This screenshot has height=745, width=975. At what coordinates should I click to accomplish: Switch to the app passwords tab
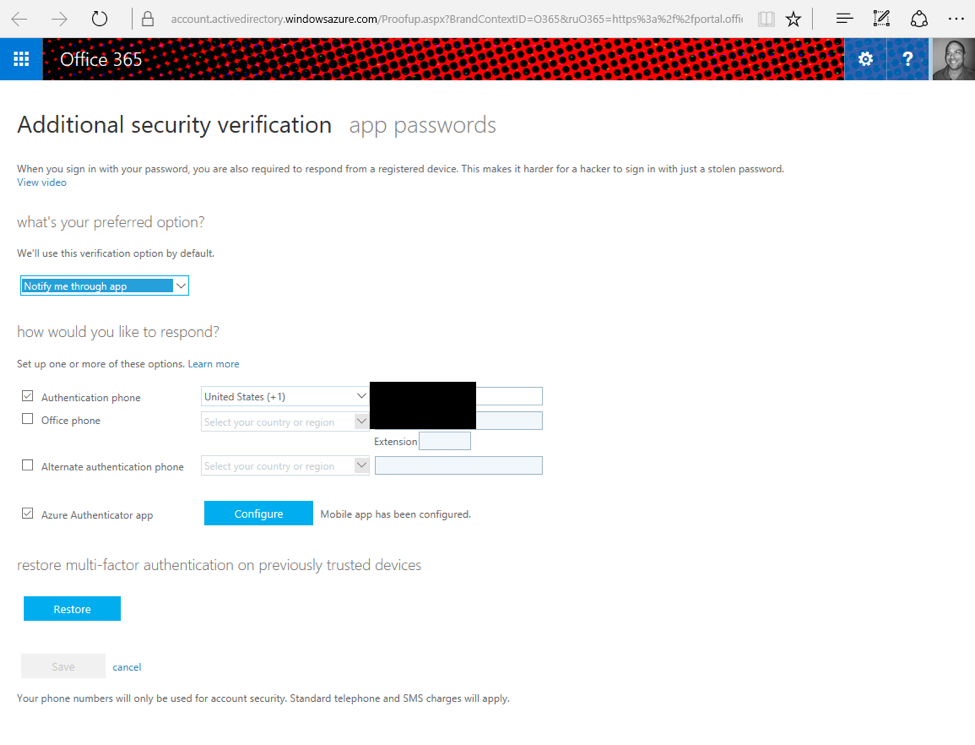(423, 124)
